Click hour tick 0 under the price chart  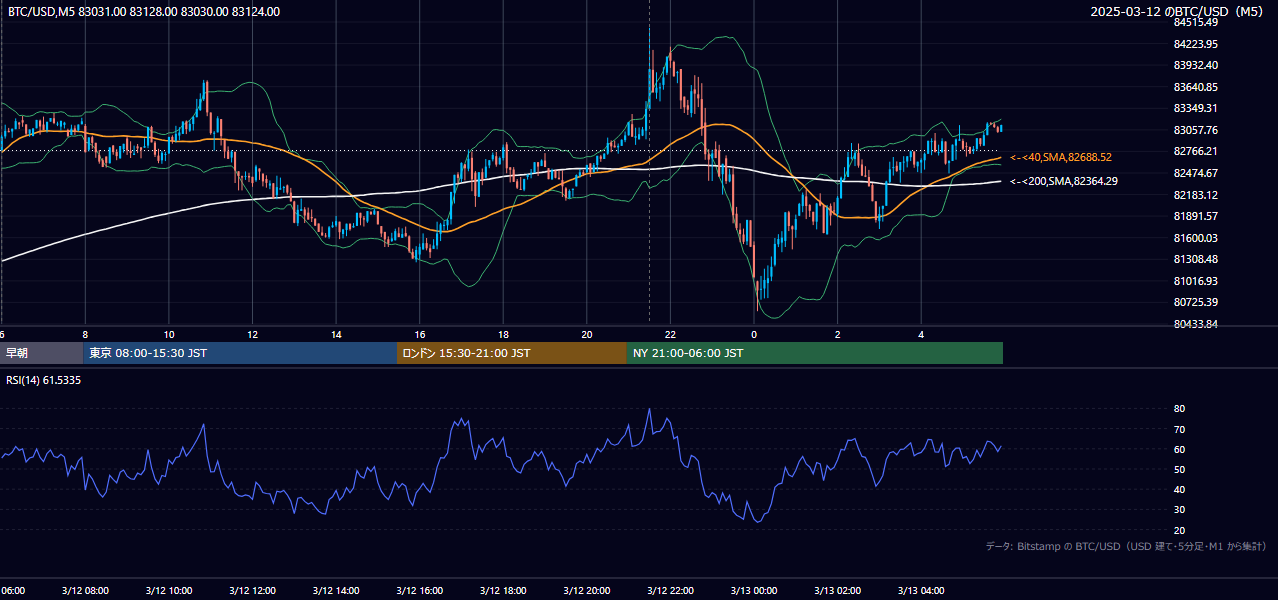click(x=754, y=335)
